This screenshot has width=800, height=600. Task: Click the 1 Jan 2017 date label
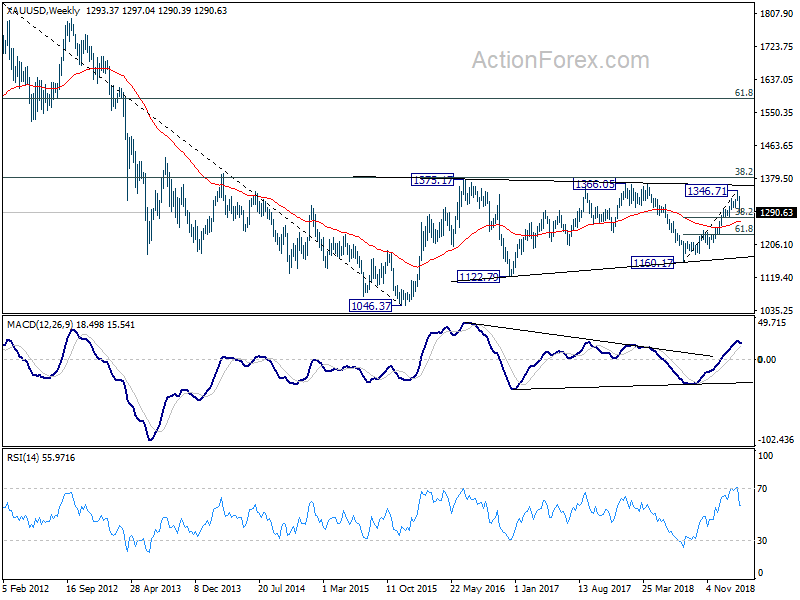click(x=536, y=588)
